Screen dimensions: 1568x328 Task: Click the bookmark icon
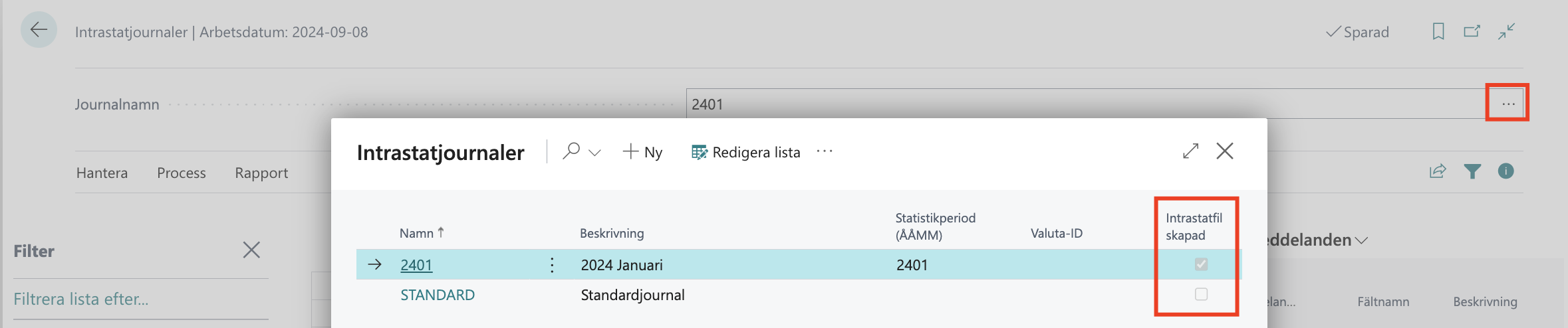(1438, 31)
